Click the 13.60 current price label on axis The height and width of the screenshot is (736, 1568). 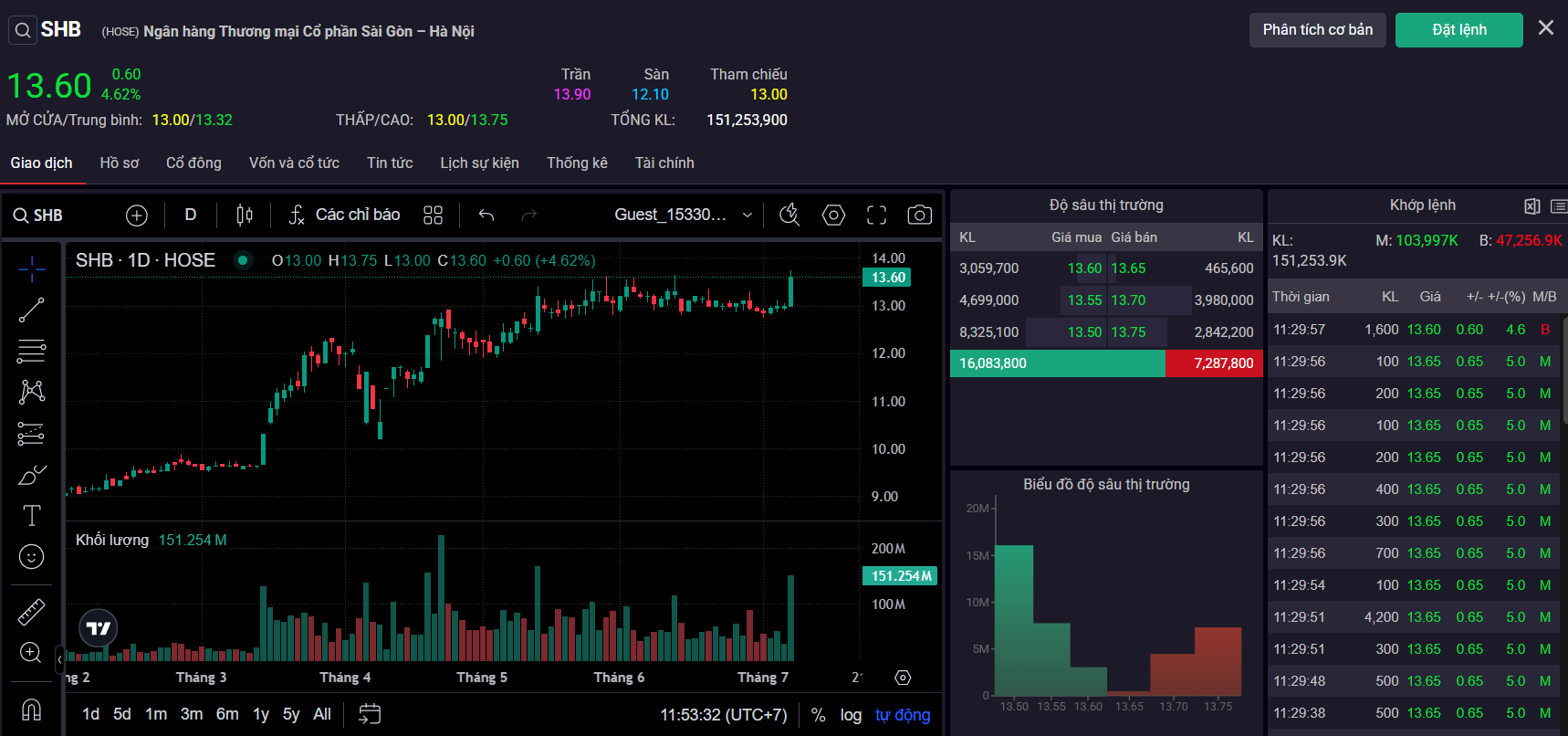click(x=887, y=278)
